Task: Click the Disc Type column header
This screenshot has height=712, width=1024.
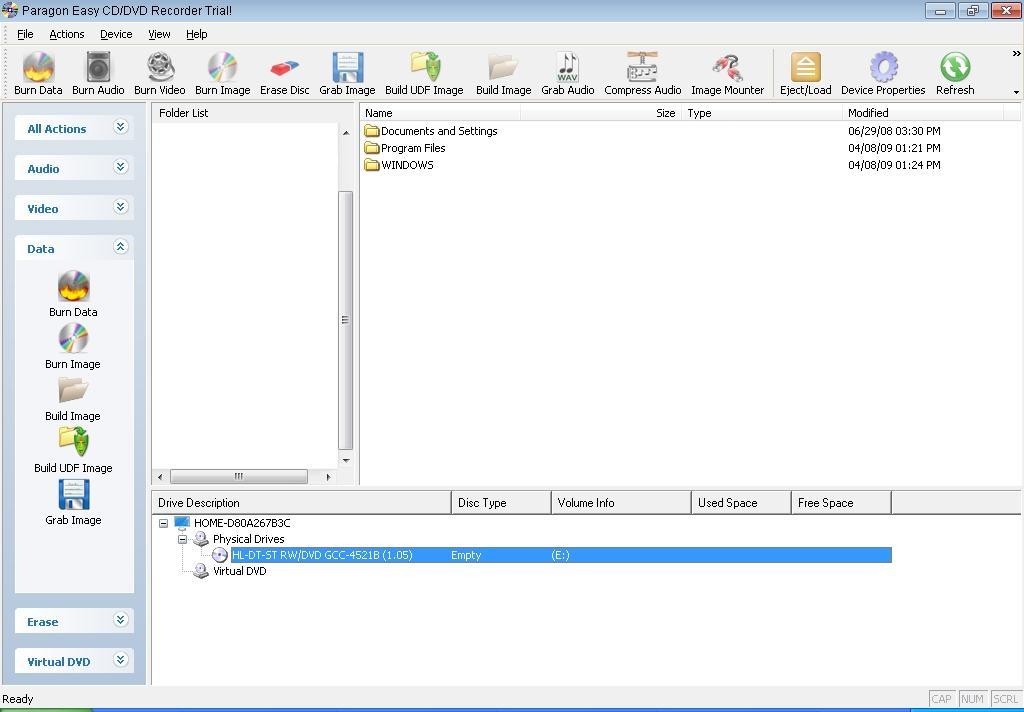Action: 502,503
